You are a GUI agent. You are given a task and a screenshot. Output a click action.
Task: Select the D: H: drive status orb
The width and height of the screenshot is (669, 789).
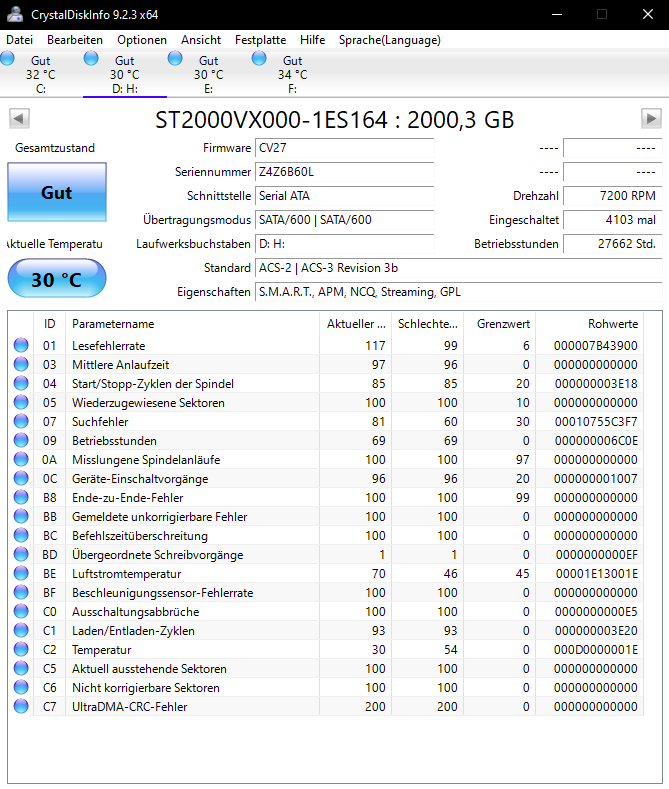pyautogui.click(x=91, y=58)
